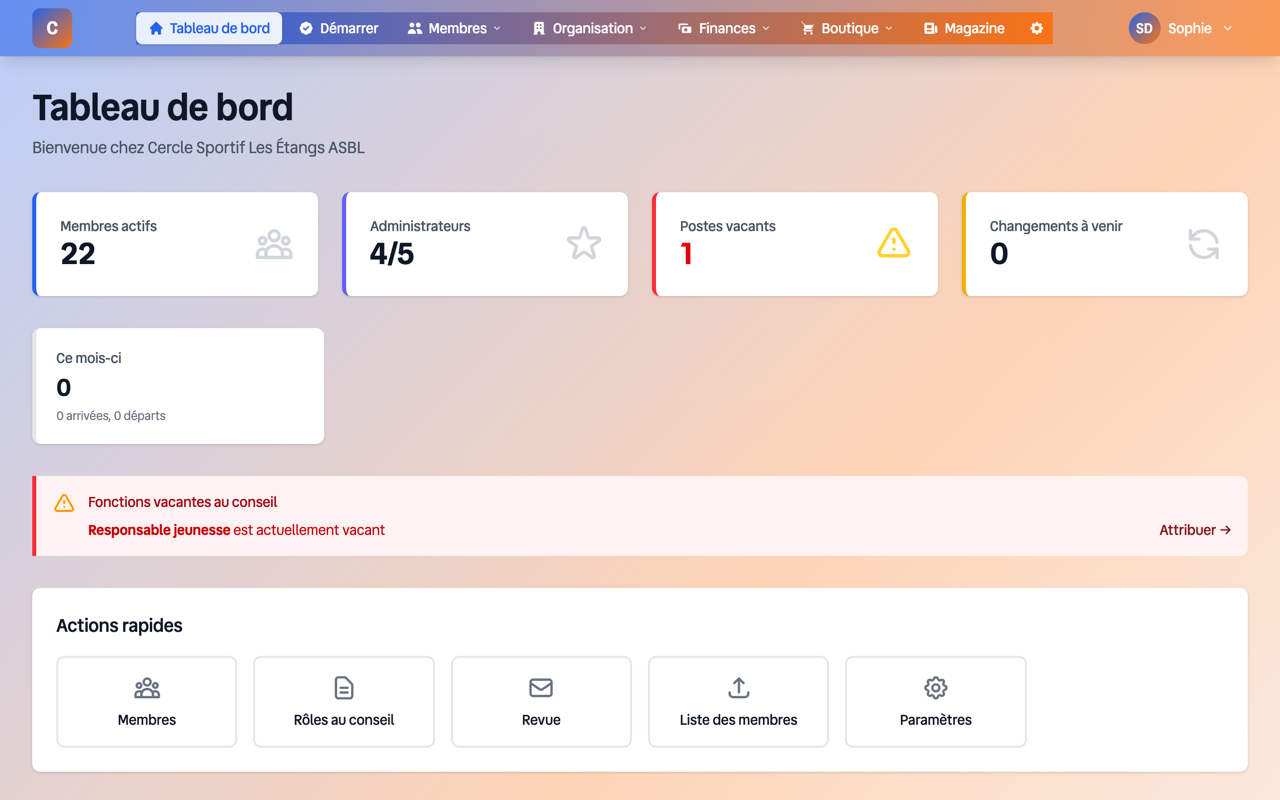The width and height of the screenshot is (1280, 800).
Task: Expand the Membres menu chevron
Action: 497,28
